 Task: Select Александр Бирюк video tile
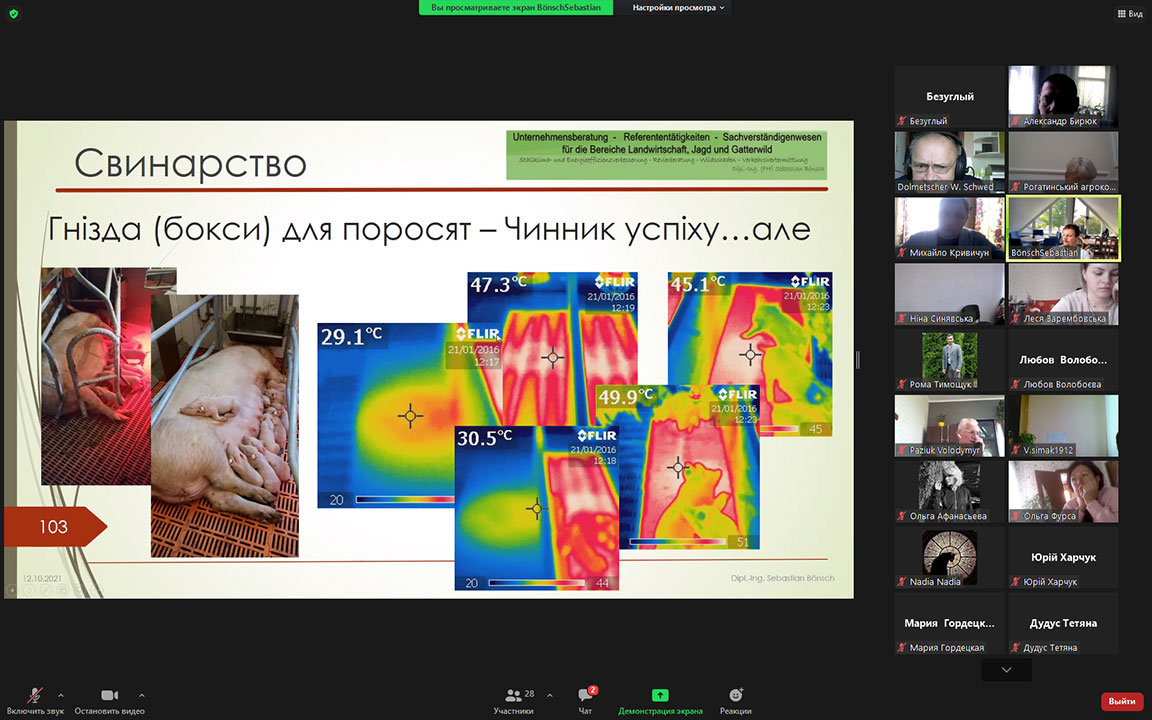1063,96
